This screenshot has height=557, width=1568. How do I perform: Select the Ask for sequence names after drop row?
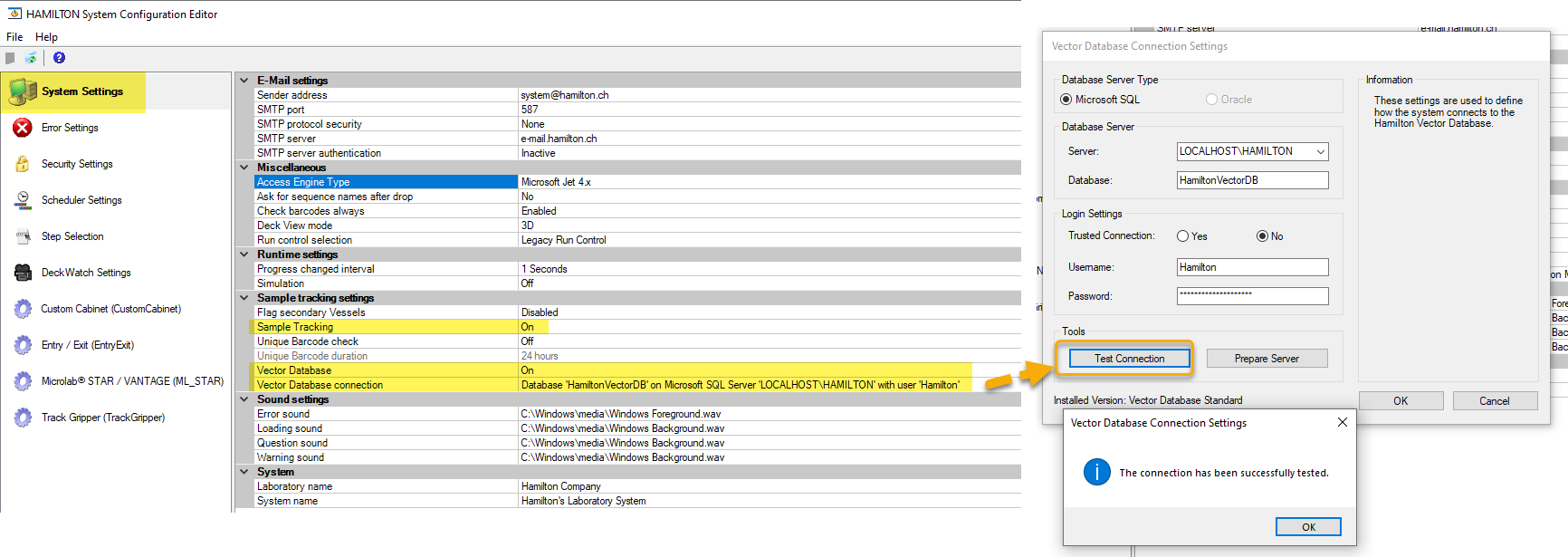[x=637, y=197]
